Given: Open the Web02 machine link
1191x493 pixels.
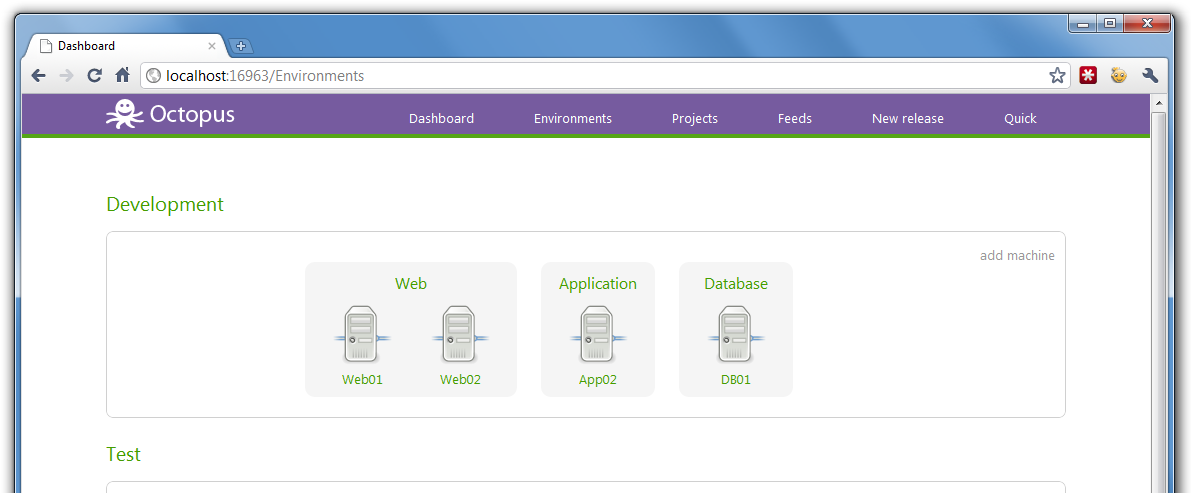Looking at the screenshot, I should (x=460, y=380).
